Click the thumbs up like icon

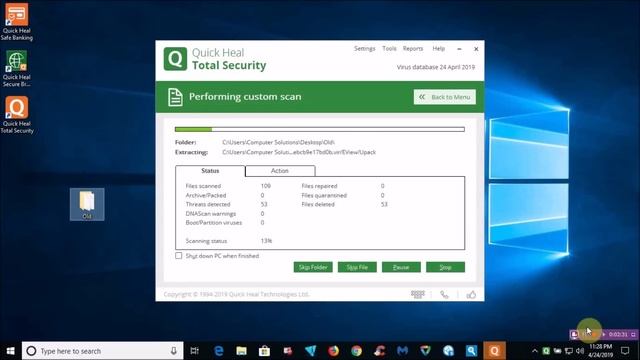(x=471, y=295)
